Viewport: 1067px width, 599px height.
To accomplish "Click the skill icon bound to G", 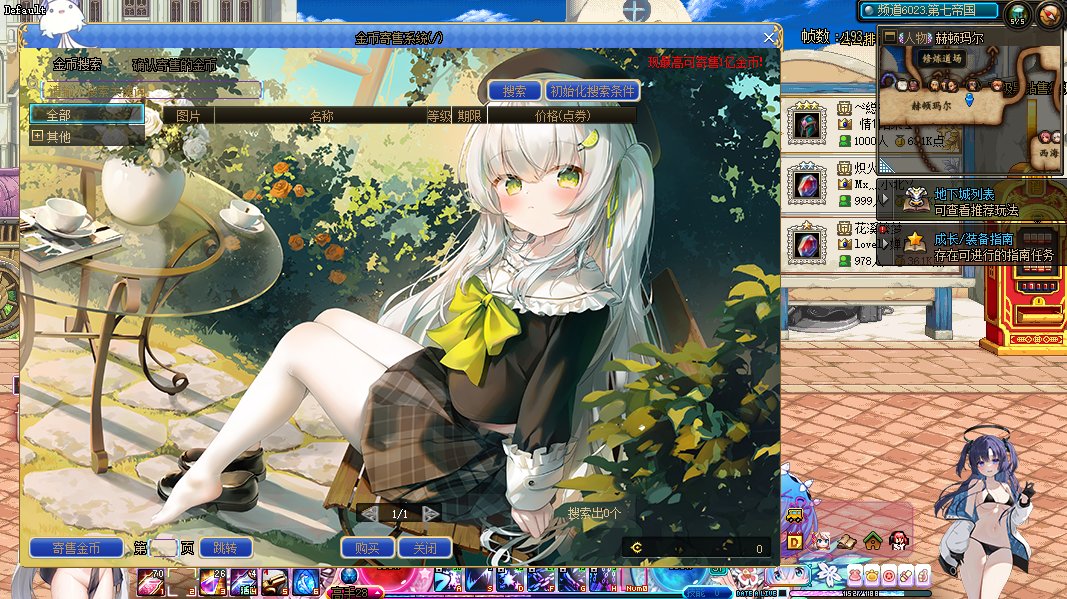I will pos(573,580).
